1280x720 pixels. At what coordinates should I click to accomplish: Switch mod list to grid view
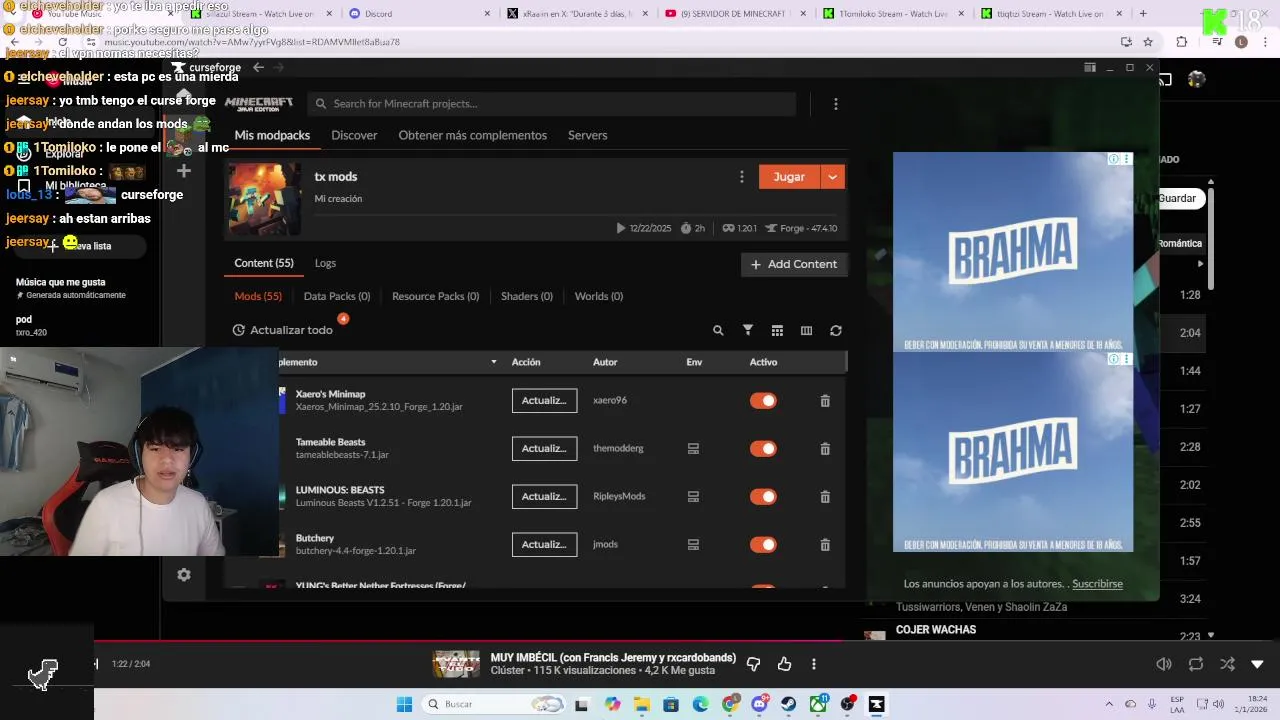(x=777, y=330)
